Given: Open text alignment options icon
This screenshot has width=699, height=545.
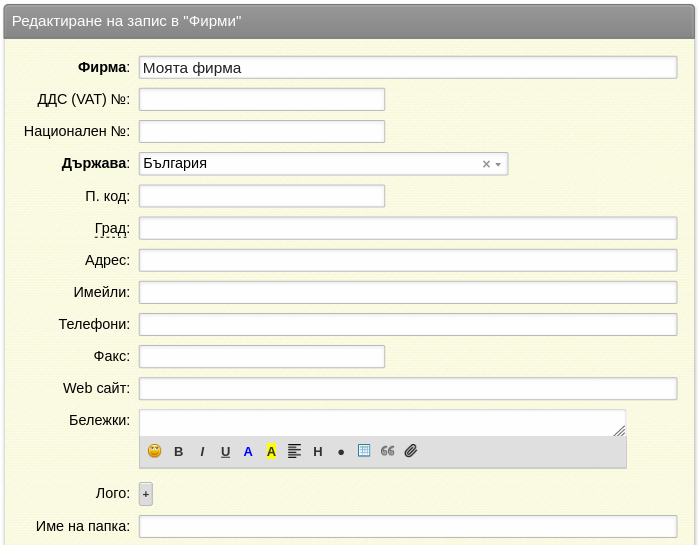Looking at the screenshot, I should point(294,451).
